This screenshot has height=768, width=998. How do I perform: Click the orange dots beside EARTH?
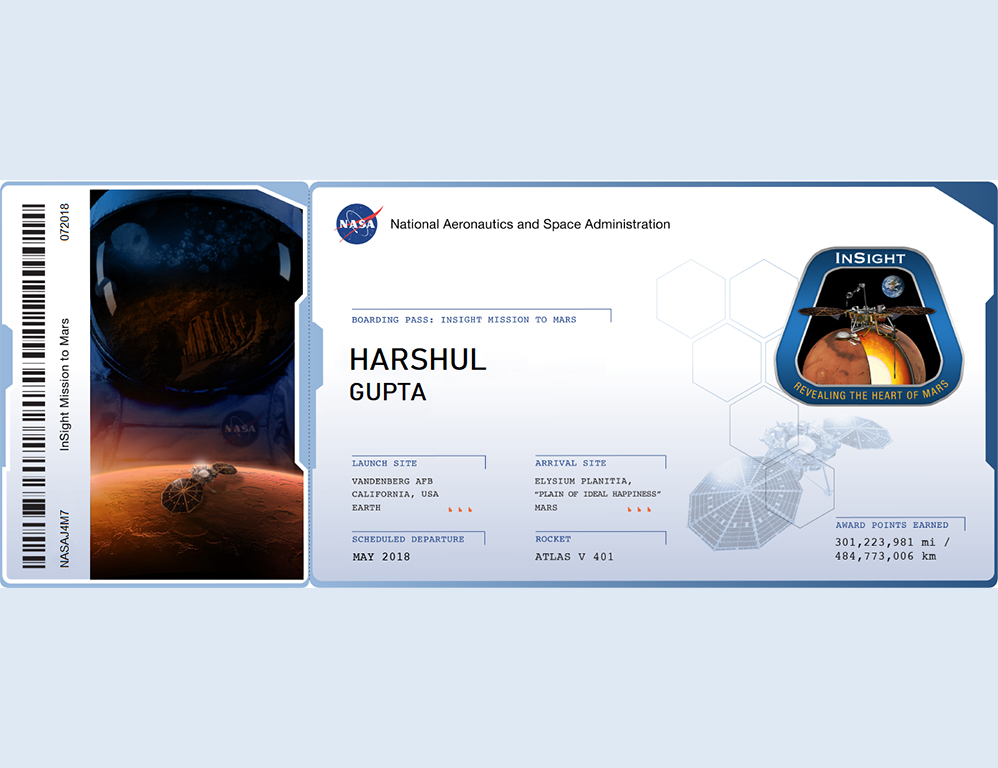click(x=460, y=510)
